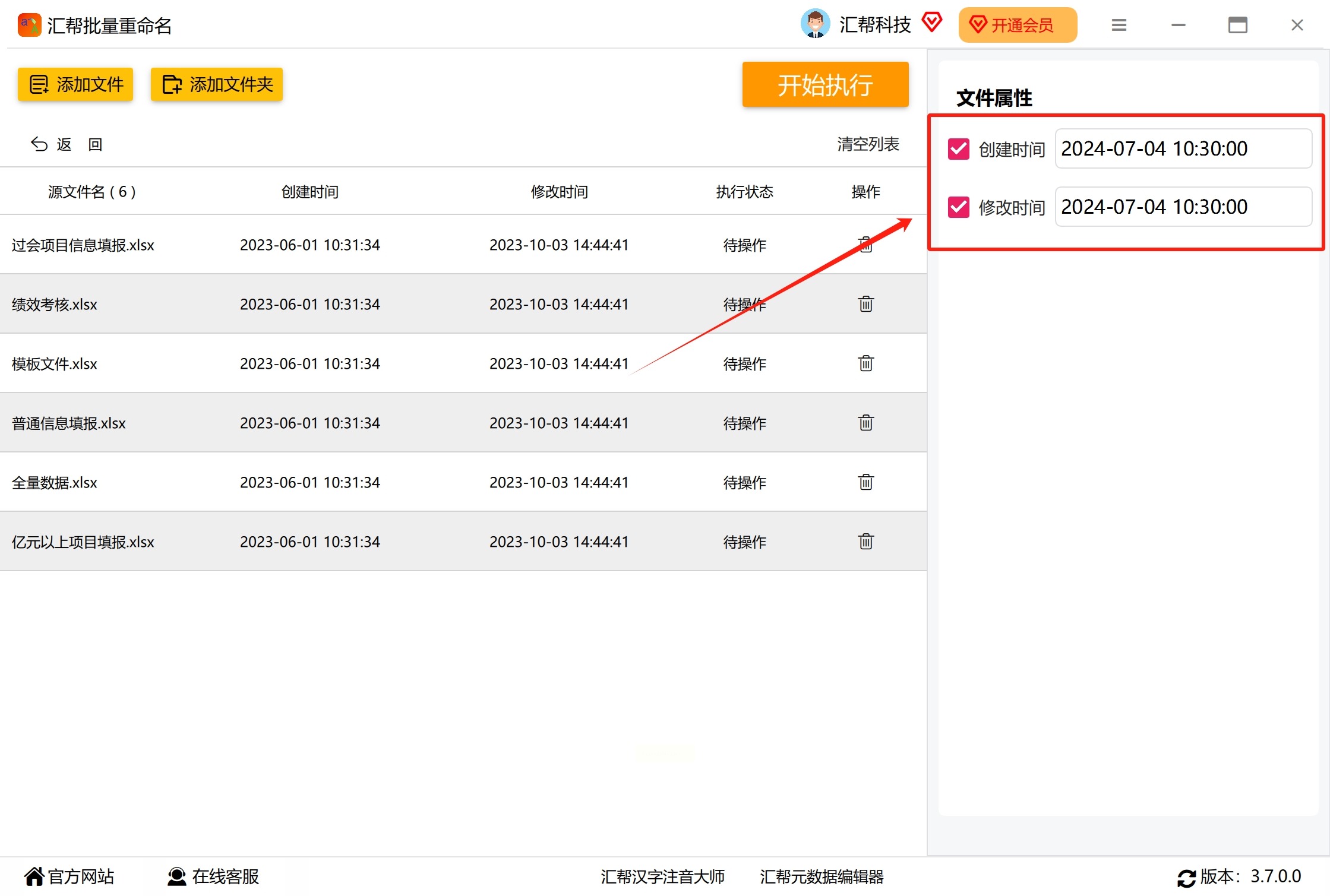
Task: Remove 亿元以上项目填报.xlsx with trash icon
Action: coord(865,542)
